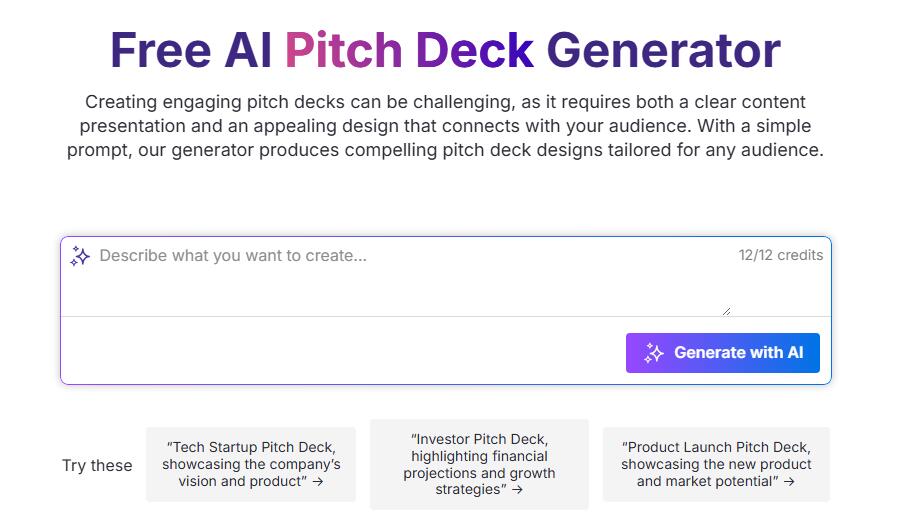Image resolution: width=898 pixels, height=526 pixels.
Task: Pick the Product Launch Pitch Deck prompt
Action: (716, 464)
